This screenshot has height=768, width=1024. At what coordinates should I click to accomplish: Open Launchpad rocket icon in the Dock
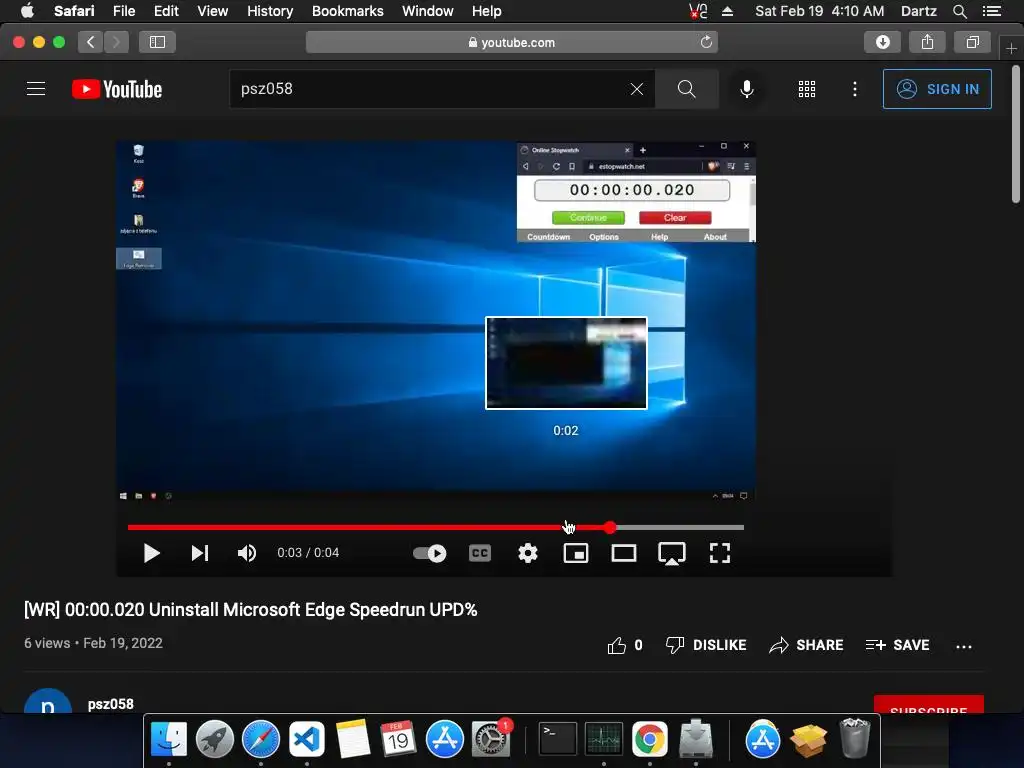[214, 739]
